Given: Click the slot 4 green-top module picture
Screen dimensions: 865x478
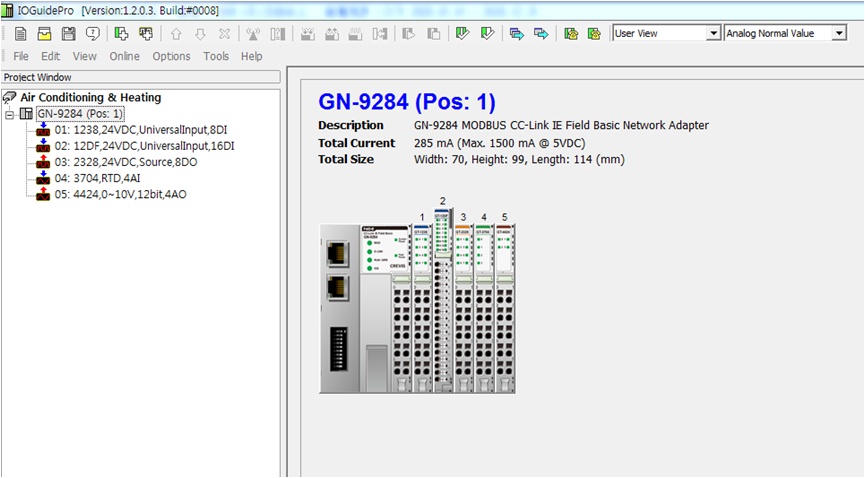Looking at the screenshot, I should [484, 309].
